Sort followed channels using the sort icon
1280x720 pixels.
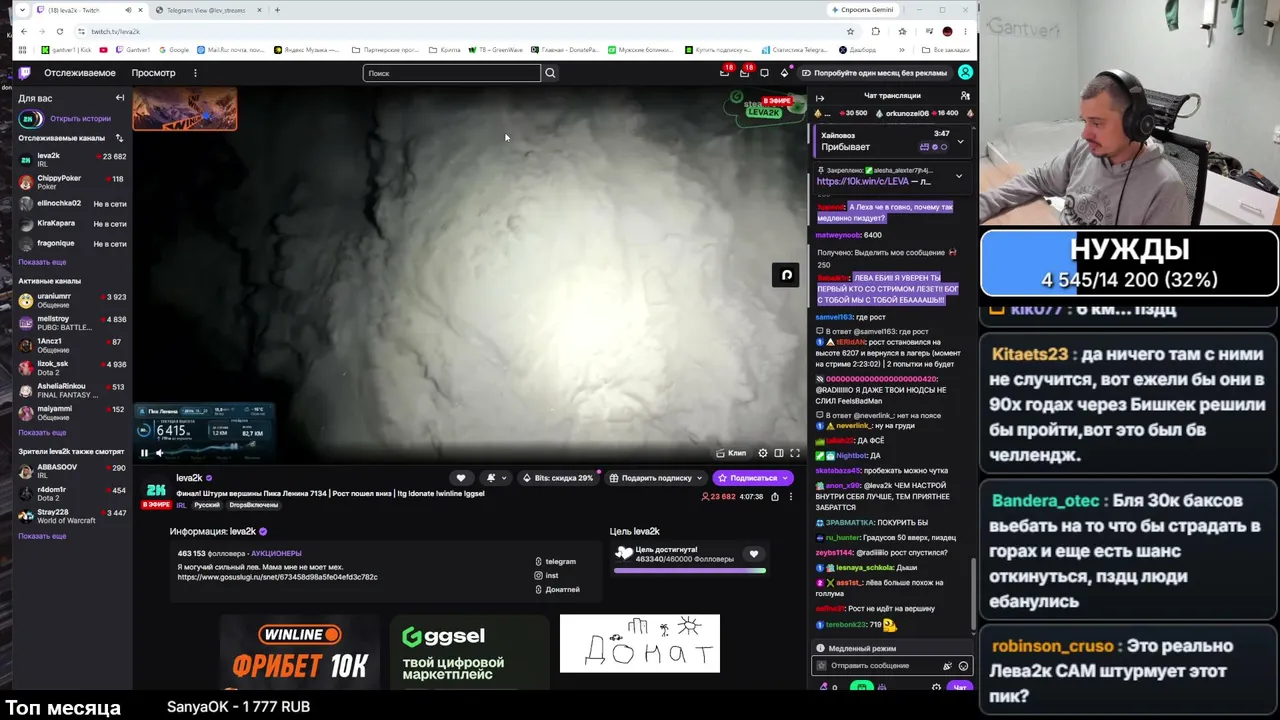(x=120, y=138)
